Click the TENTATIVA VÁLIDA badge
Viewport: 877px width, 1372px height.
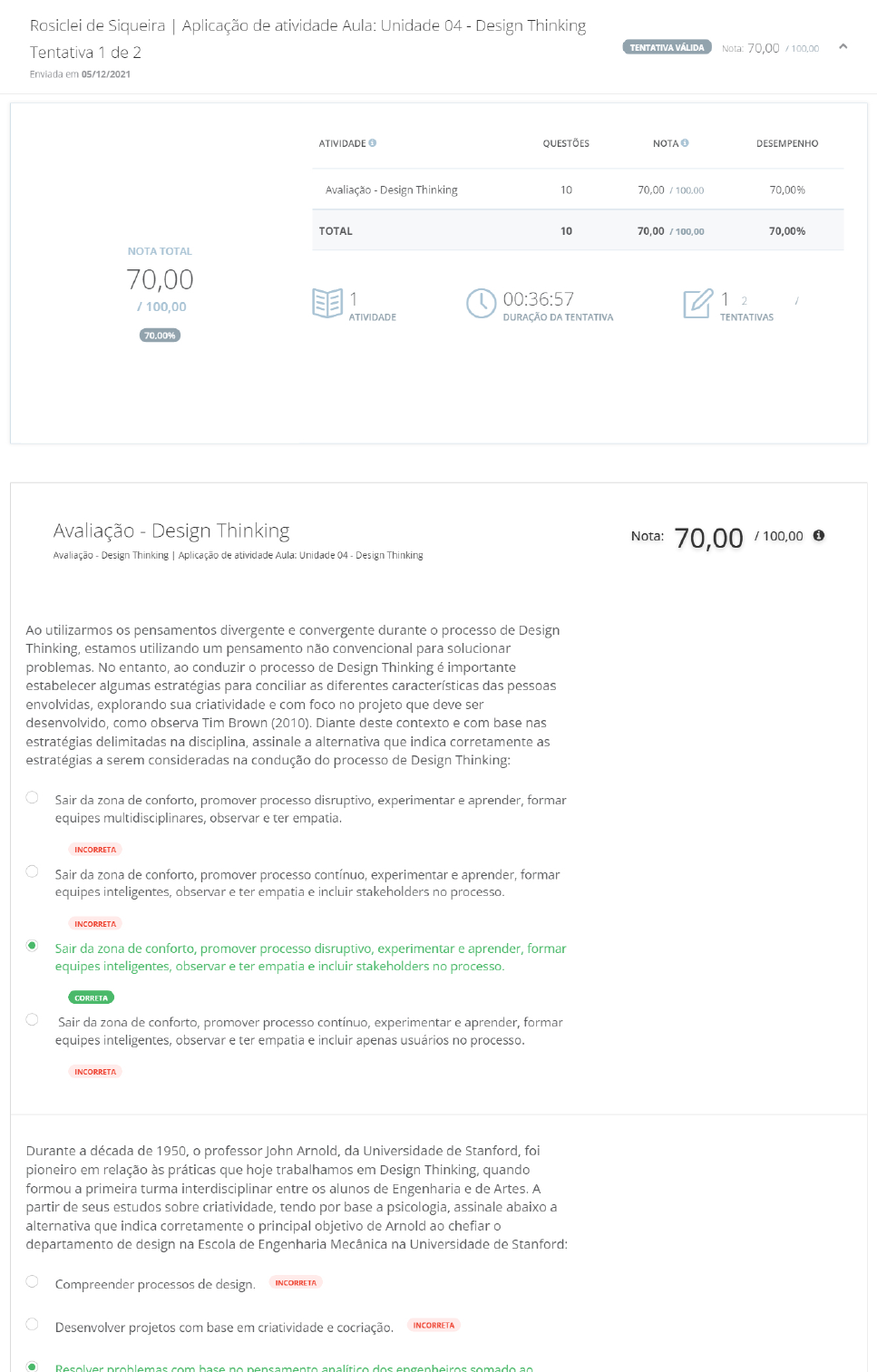tap(667, 47)
